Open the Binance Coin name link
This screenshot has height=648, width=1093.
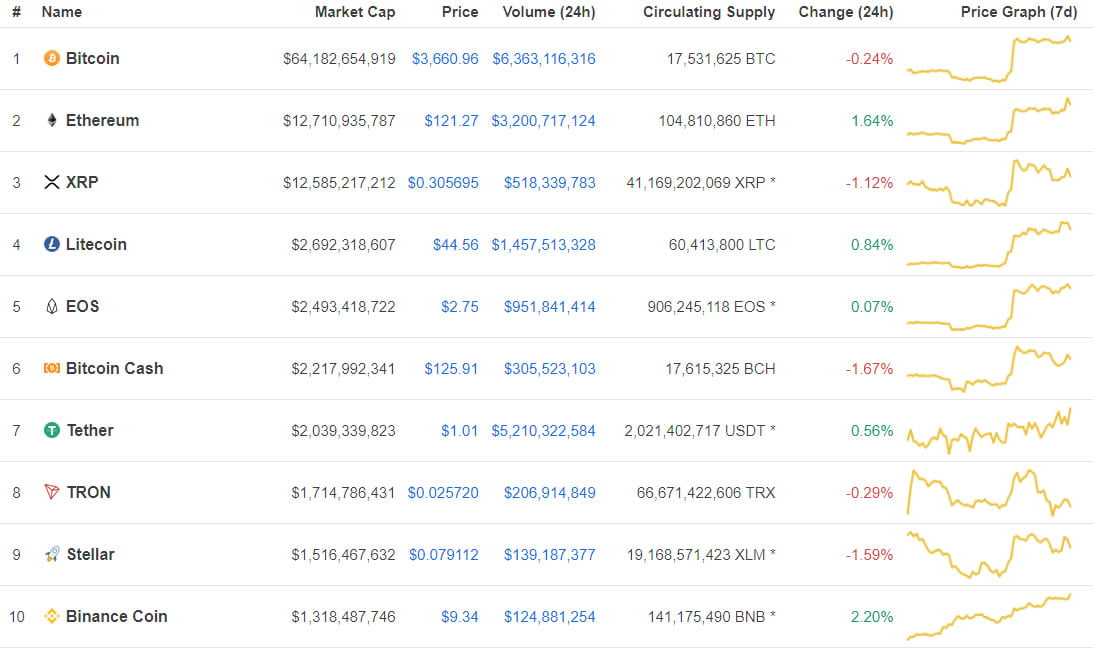click(x=116, y=617)
